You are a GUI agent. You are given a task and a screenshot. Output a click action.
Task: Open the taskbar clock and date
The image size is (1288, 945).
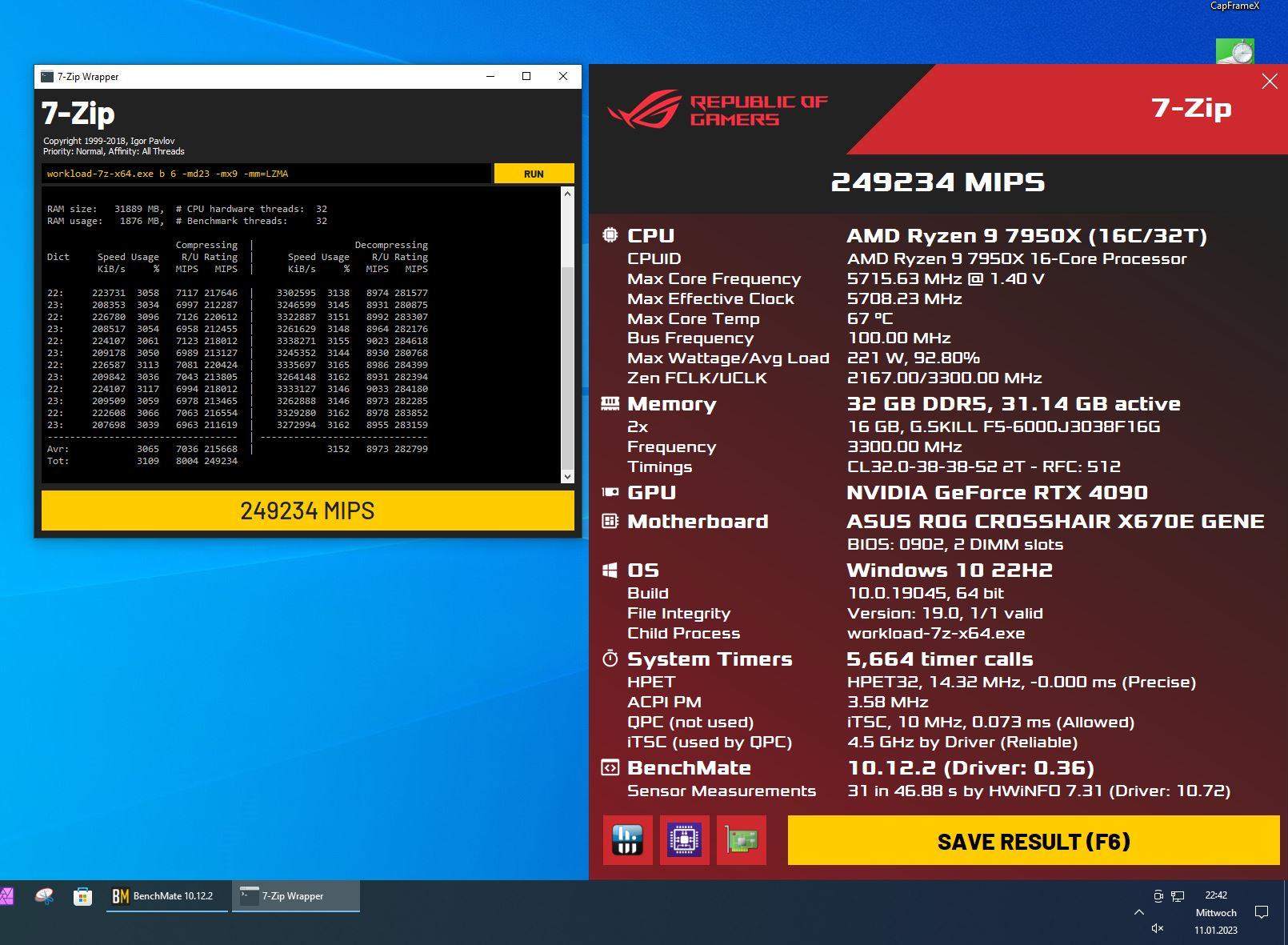tap(1216, 912)
